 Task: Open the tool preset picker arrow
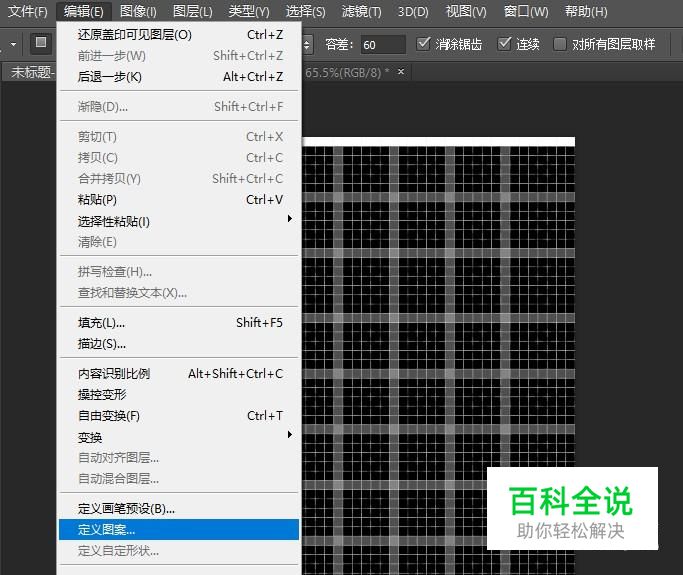click(14, 44)
